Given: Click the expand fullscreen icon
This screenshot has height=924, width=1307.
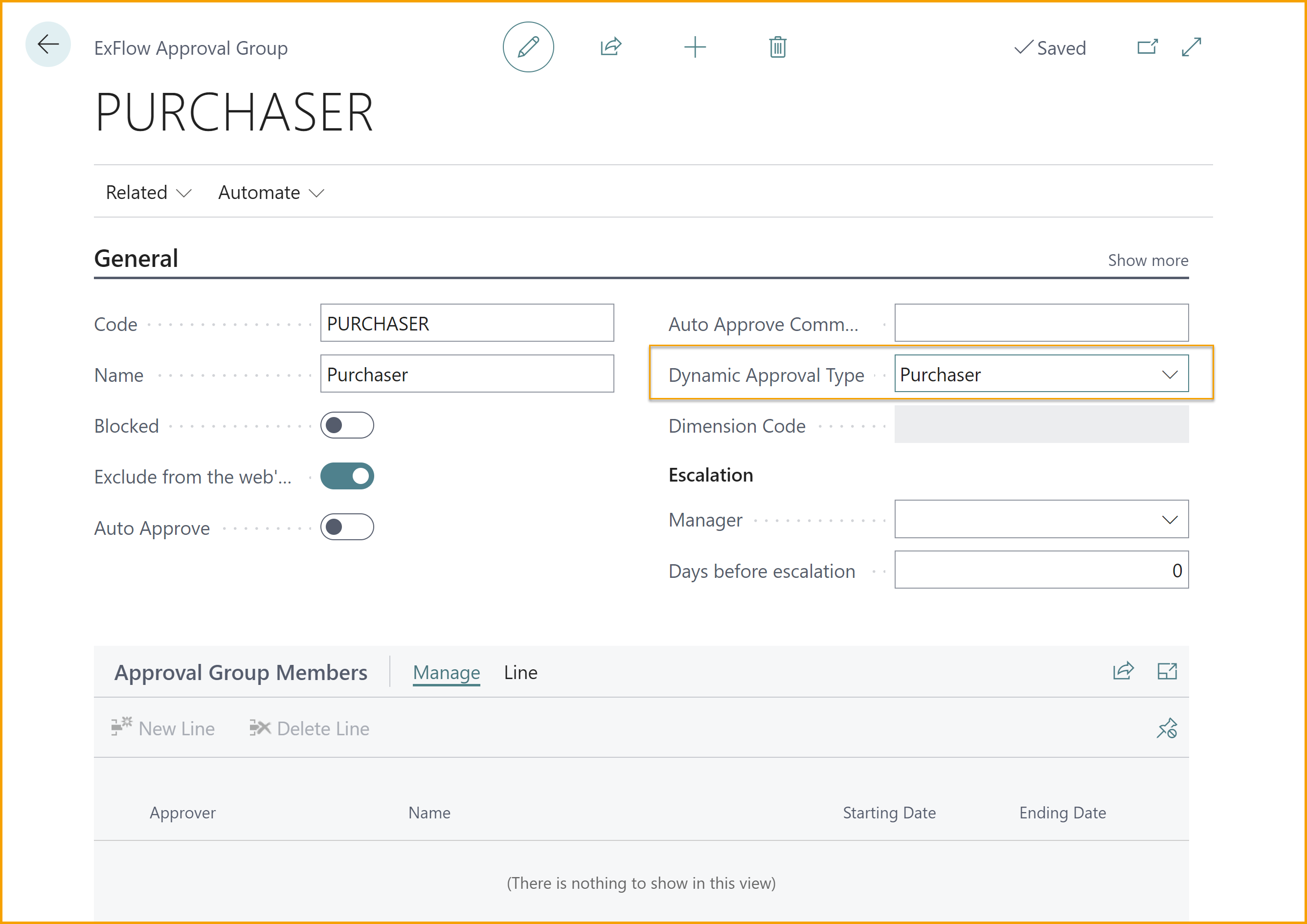Looking at the screenshot, I should (x=1193, y=46).
